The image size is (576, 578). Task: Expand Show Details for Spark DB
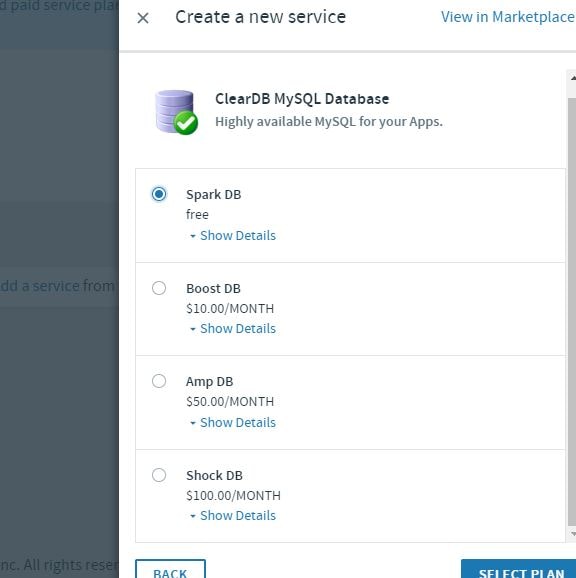click(x=233, y=235)
